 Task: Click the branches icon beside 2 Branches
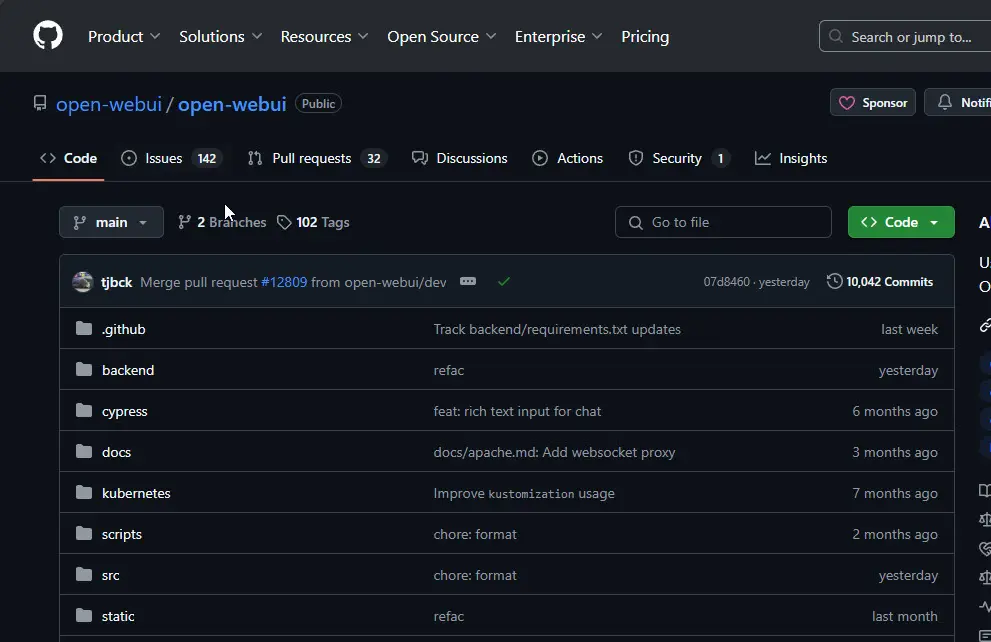[184, 222]
